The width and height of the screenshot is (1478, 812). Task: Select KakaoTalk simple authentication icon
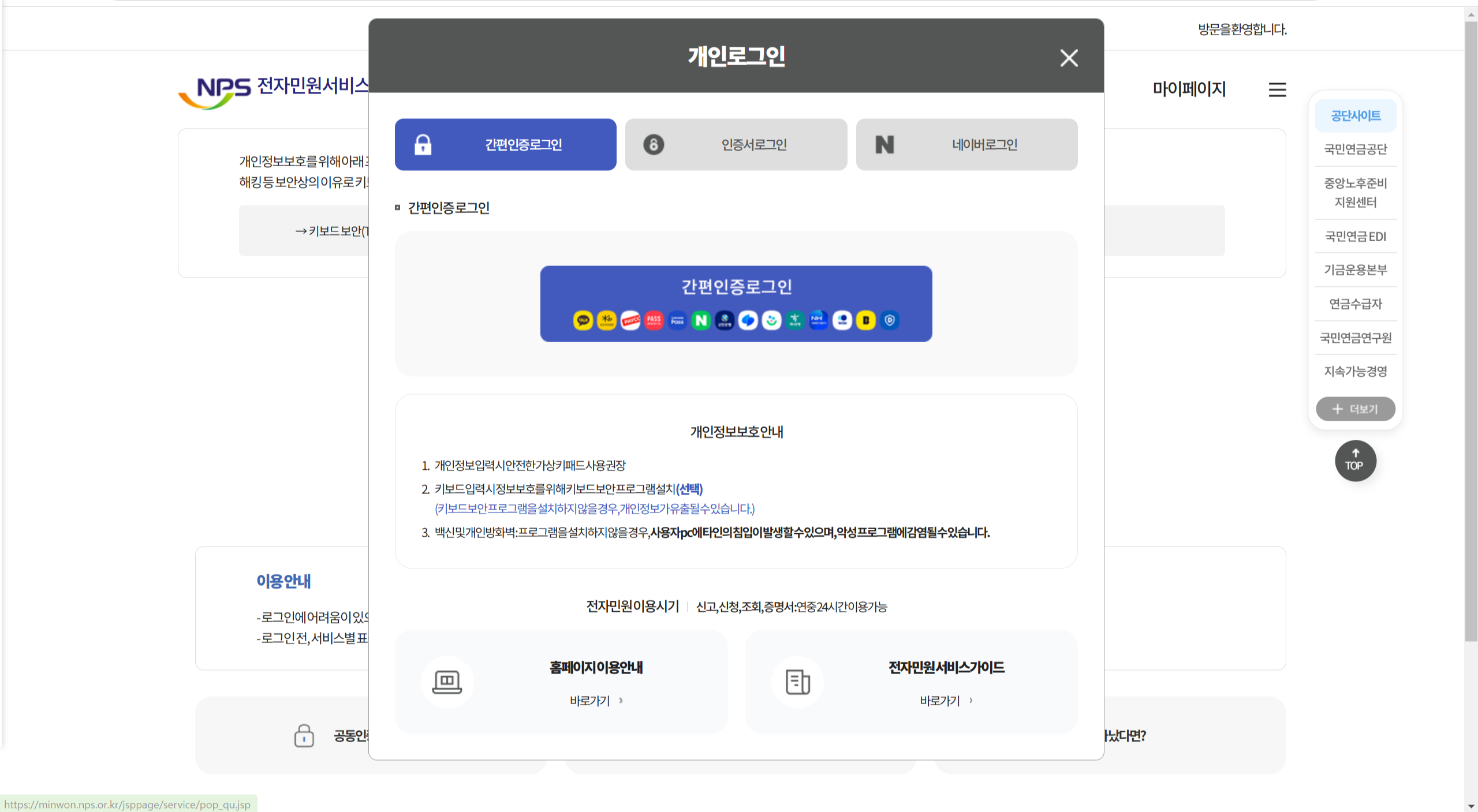584,321
